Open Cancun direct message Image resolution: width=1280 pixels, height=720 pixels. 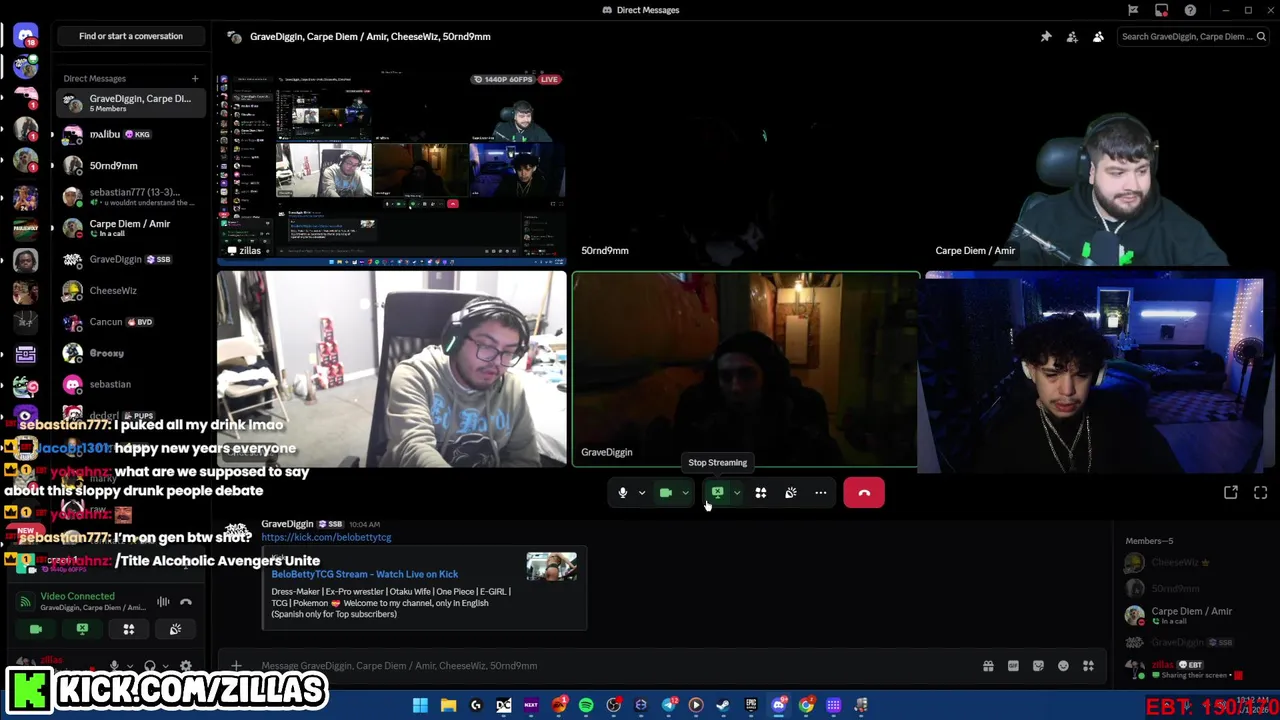(x=131, y=322)
